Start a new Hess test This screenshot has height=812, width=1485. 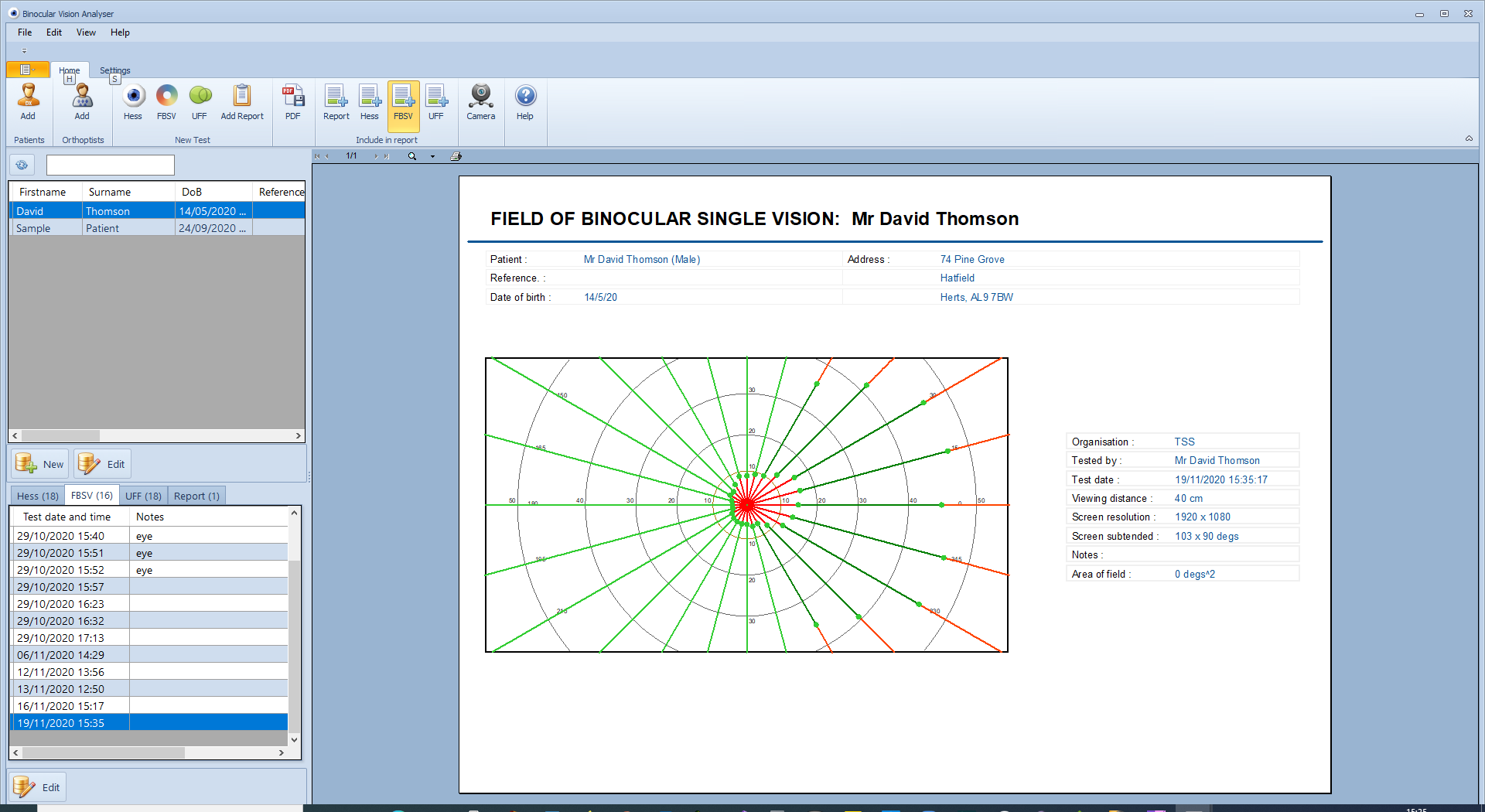click(x=133, y=101)
